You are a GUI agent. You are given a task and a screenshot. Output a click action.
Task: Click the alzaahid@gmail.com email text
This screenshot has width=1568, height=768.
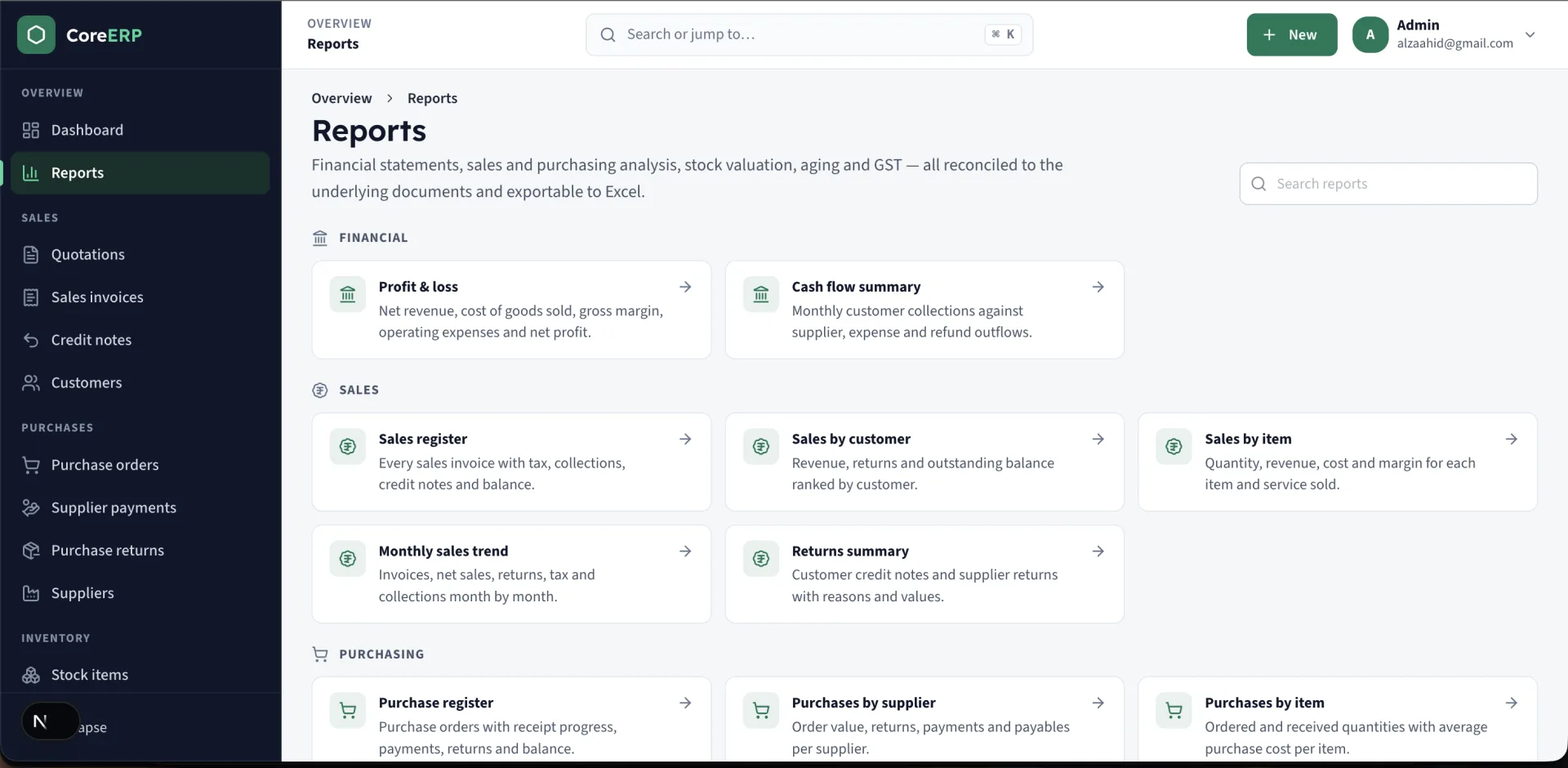tap(1455, 43)
